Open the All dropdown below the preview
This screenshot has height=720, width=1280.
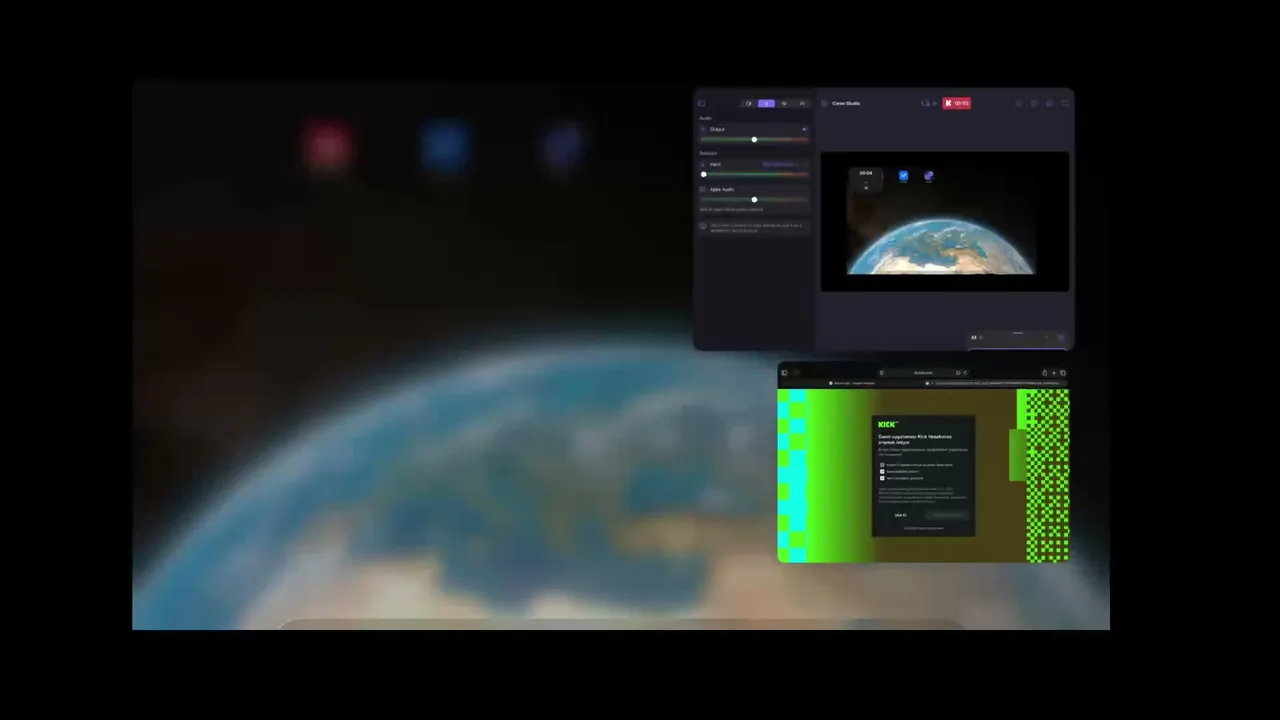point(976,337)
